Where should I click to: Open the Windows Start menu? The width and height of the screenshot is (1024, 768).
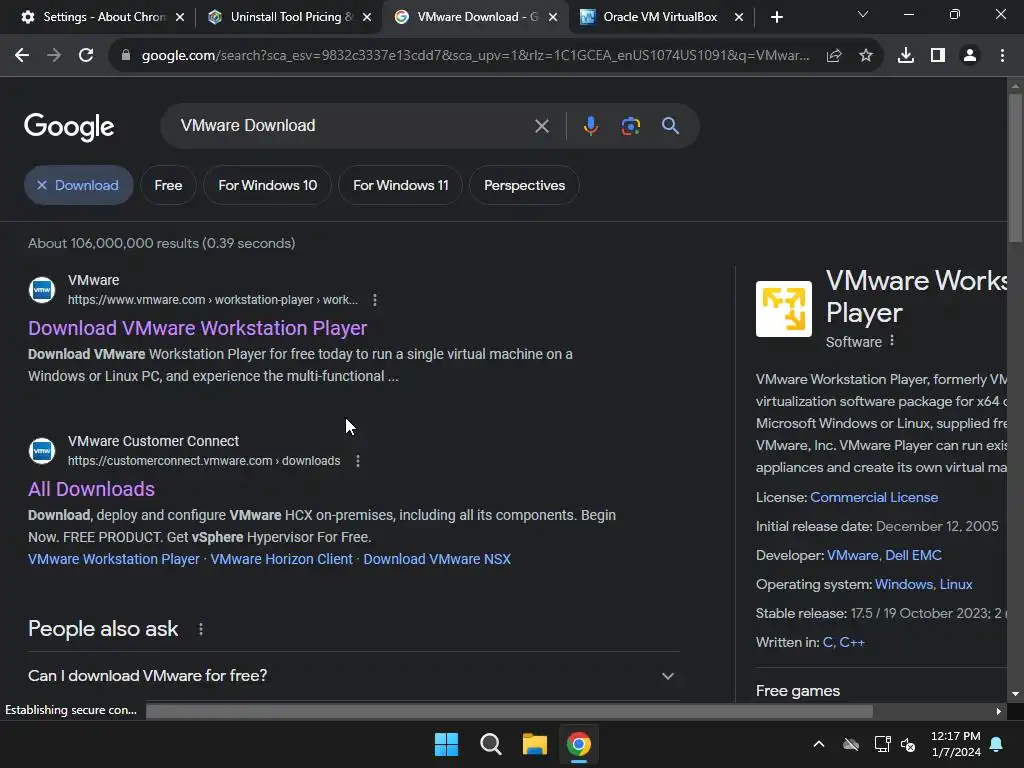(x=447, y=744)
